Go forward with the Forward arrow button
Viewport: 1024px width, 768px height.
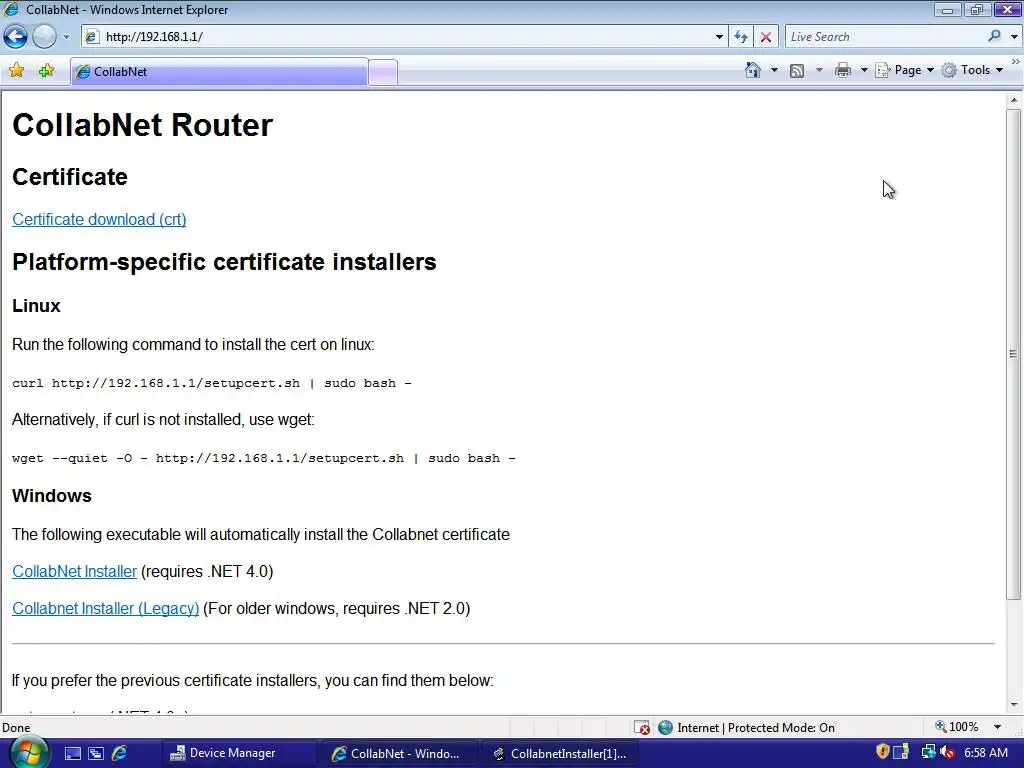[x=44, y=37]
